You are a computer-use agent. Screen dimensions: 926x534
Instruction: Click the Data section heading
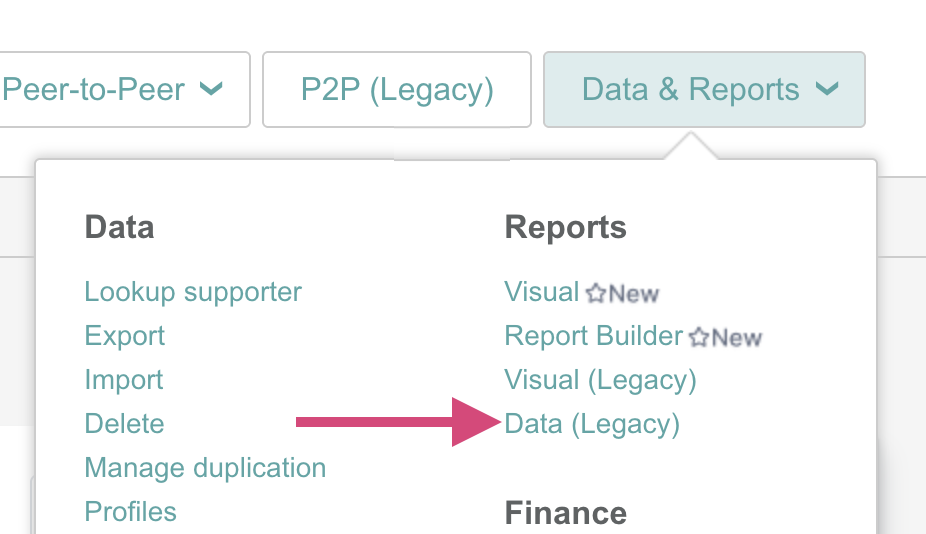[119, 227]
